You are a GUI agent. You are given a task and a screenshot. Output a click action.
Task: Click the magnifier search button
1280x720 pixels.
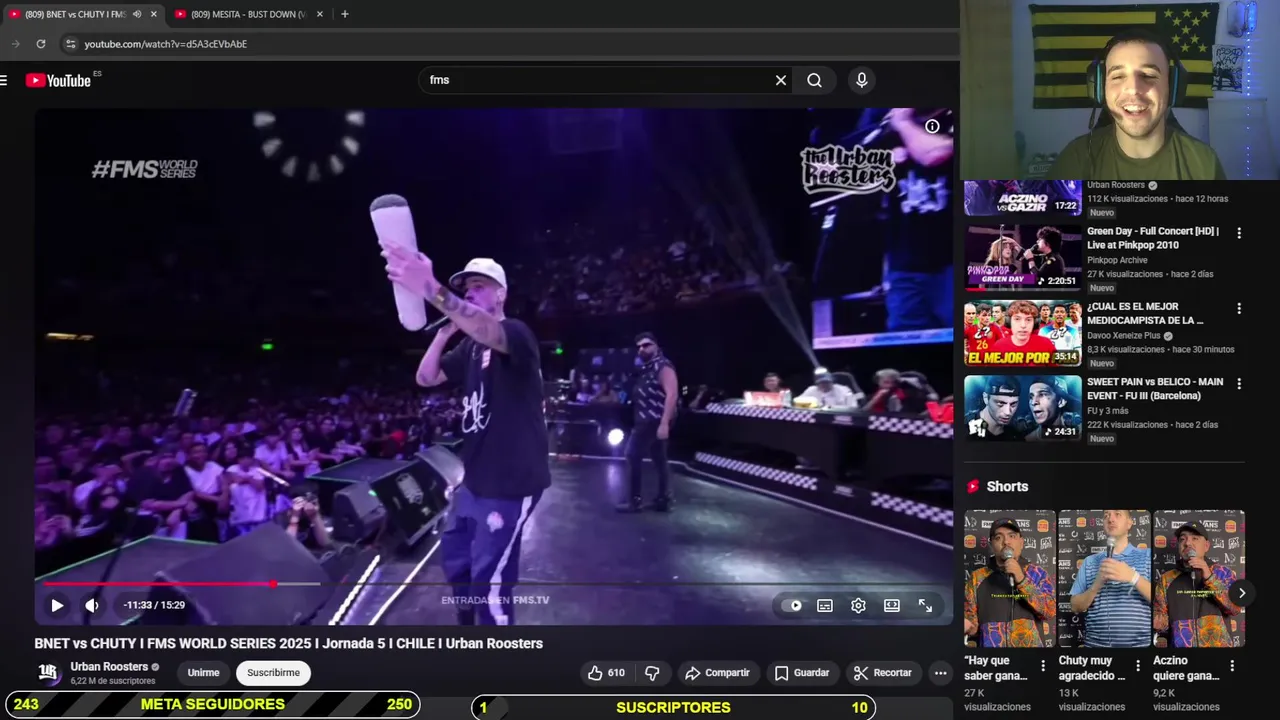click(814, 80)
